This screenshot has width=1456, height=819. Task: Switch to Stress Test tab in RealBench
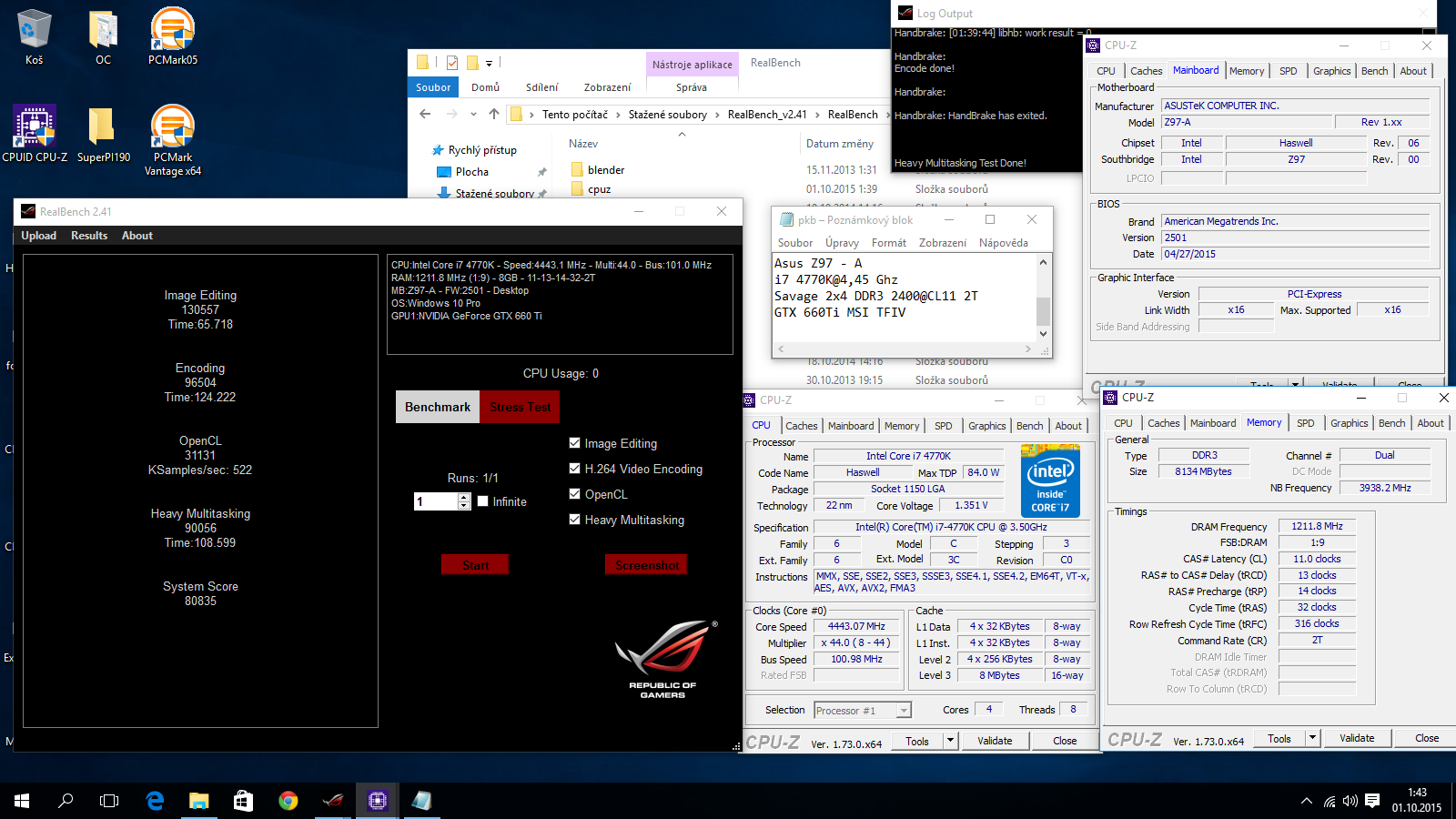520,407
